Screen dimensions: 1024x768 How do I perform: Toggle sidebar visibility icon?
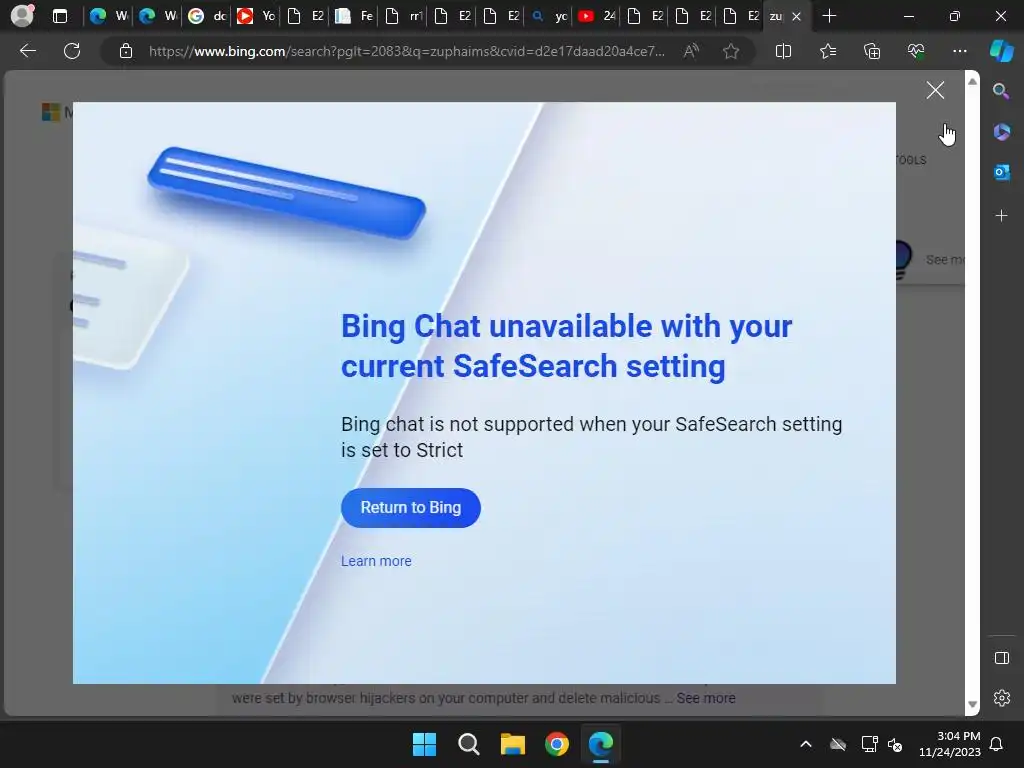(x=1001, y=658)
